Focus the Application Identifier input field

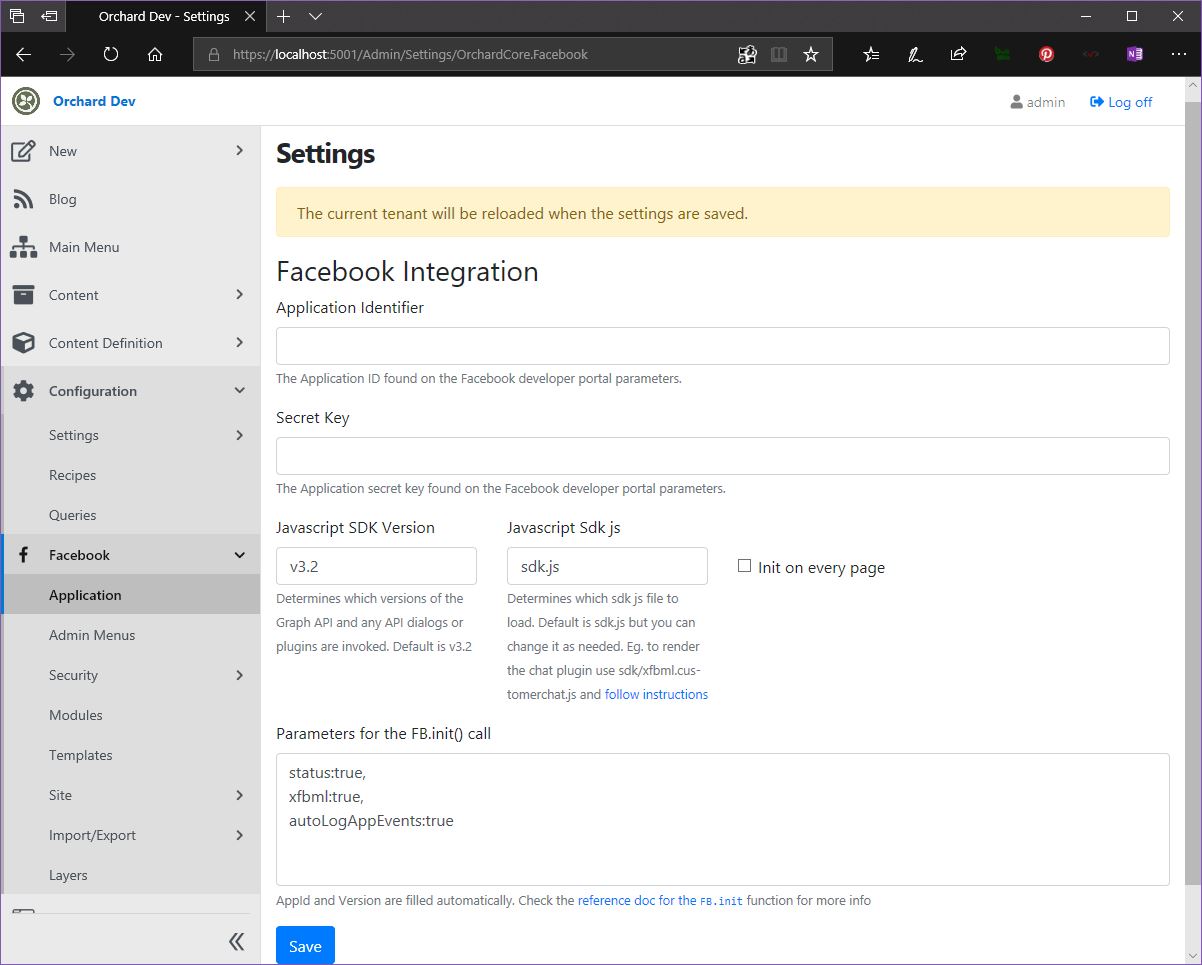click(x=722, y=346)
